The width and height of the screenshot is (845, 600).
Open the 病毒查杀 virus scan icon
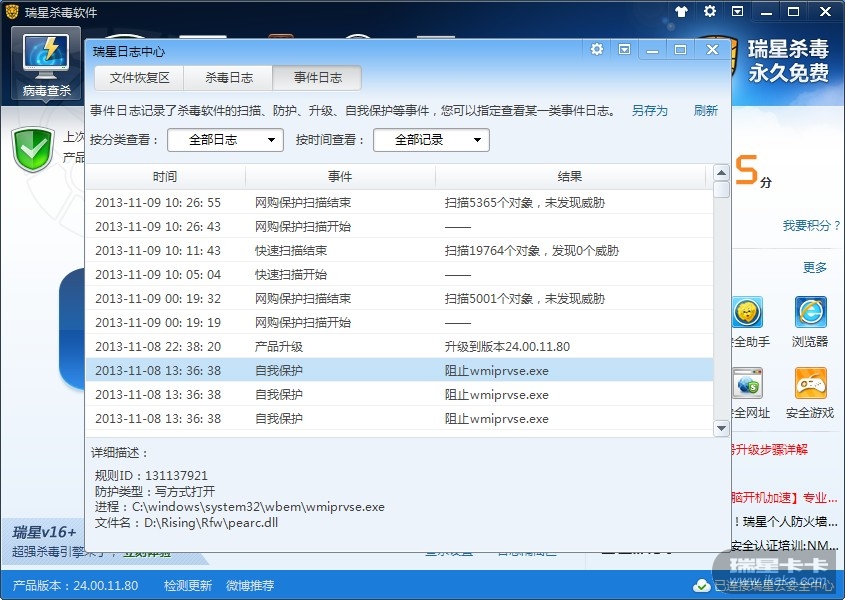46,60
